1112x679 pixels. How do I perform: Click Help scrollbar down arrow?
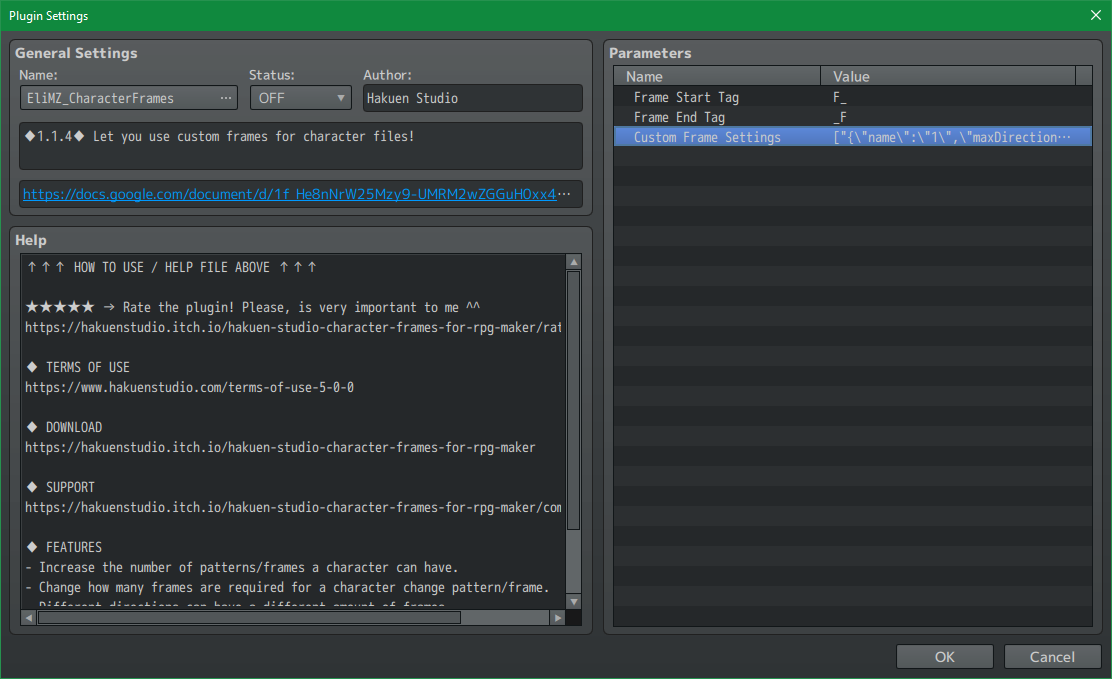pos(573,601)
